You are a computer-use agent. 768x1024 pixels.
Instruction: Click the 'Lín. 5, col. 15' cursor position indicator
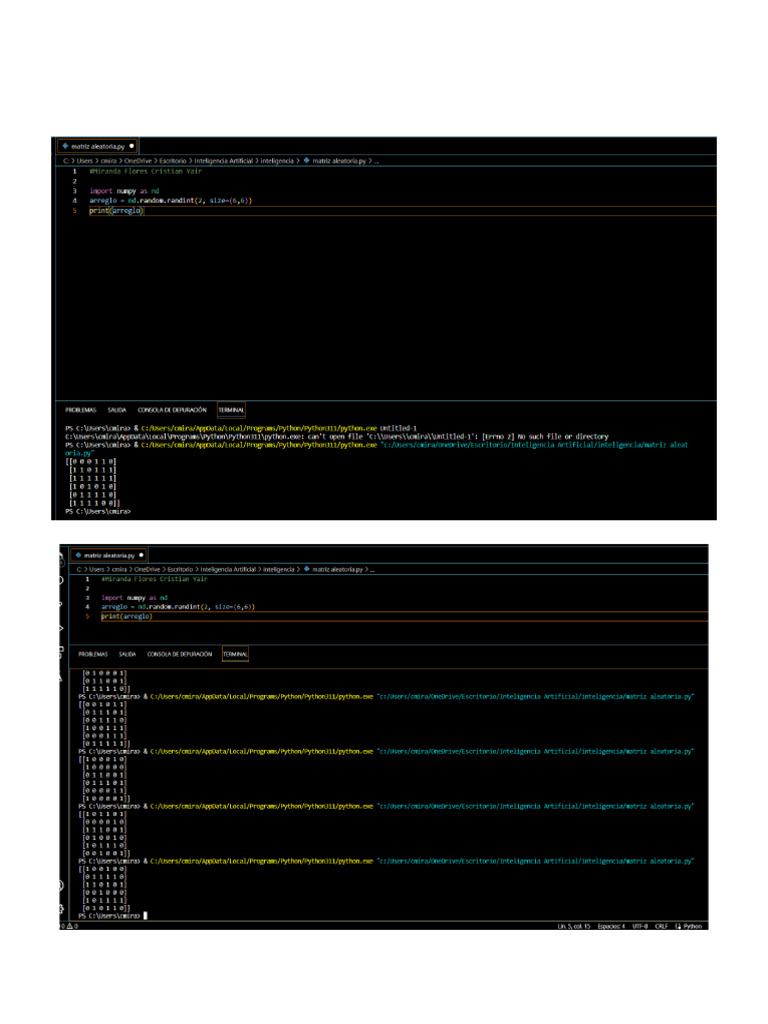(x=573, y=926)
